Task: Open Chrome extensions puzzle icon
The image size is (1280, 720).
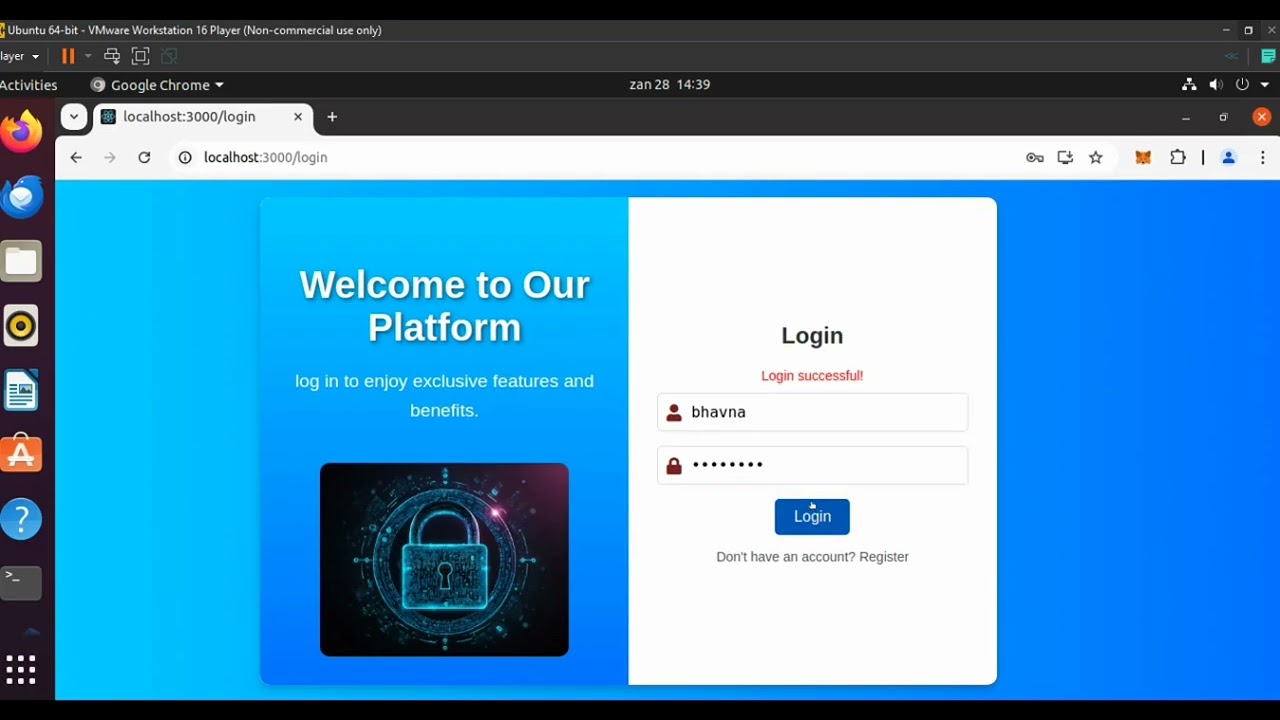Action: tap(1177, 157)
